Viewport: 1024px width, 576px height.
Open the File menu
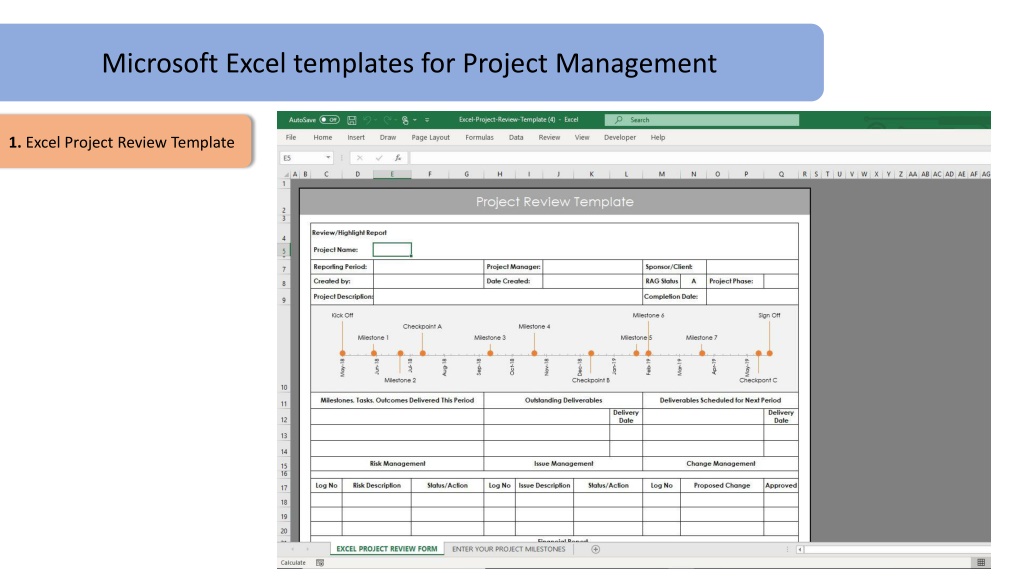click(291, 138)
